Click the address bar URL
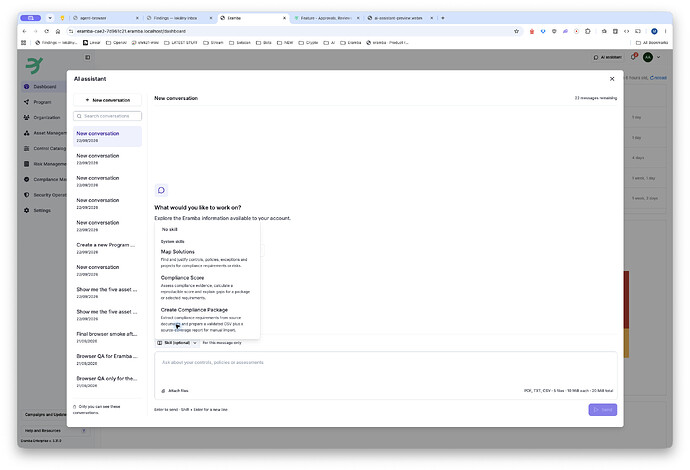Screen dimensions: 690x470 [x=131, y=31]
